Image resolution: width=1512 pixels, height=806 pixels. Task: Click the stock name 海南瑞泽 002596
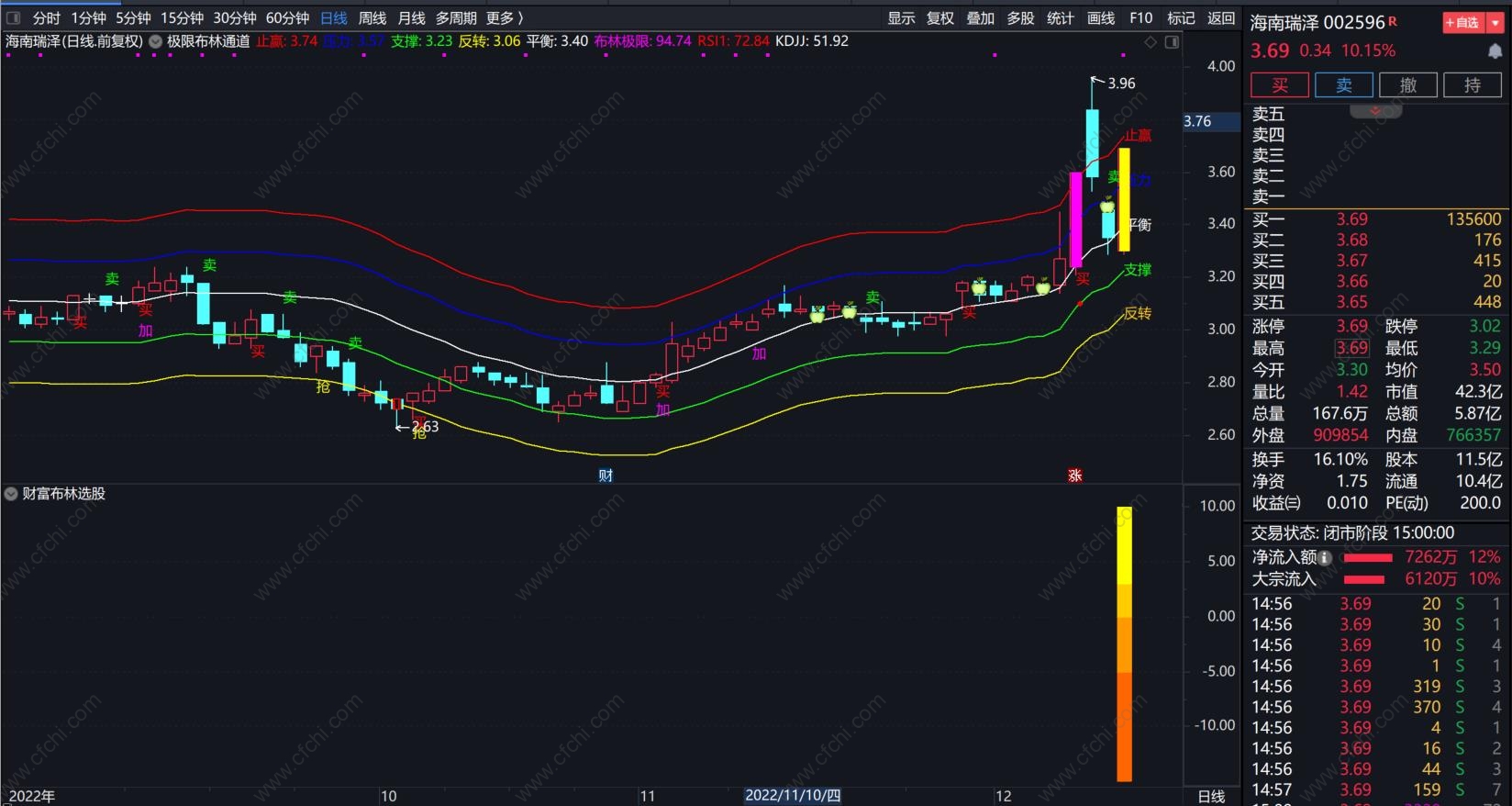pyautogui.click(x=1317, y=22)
